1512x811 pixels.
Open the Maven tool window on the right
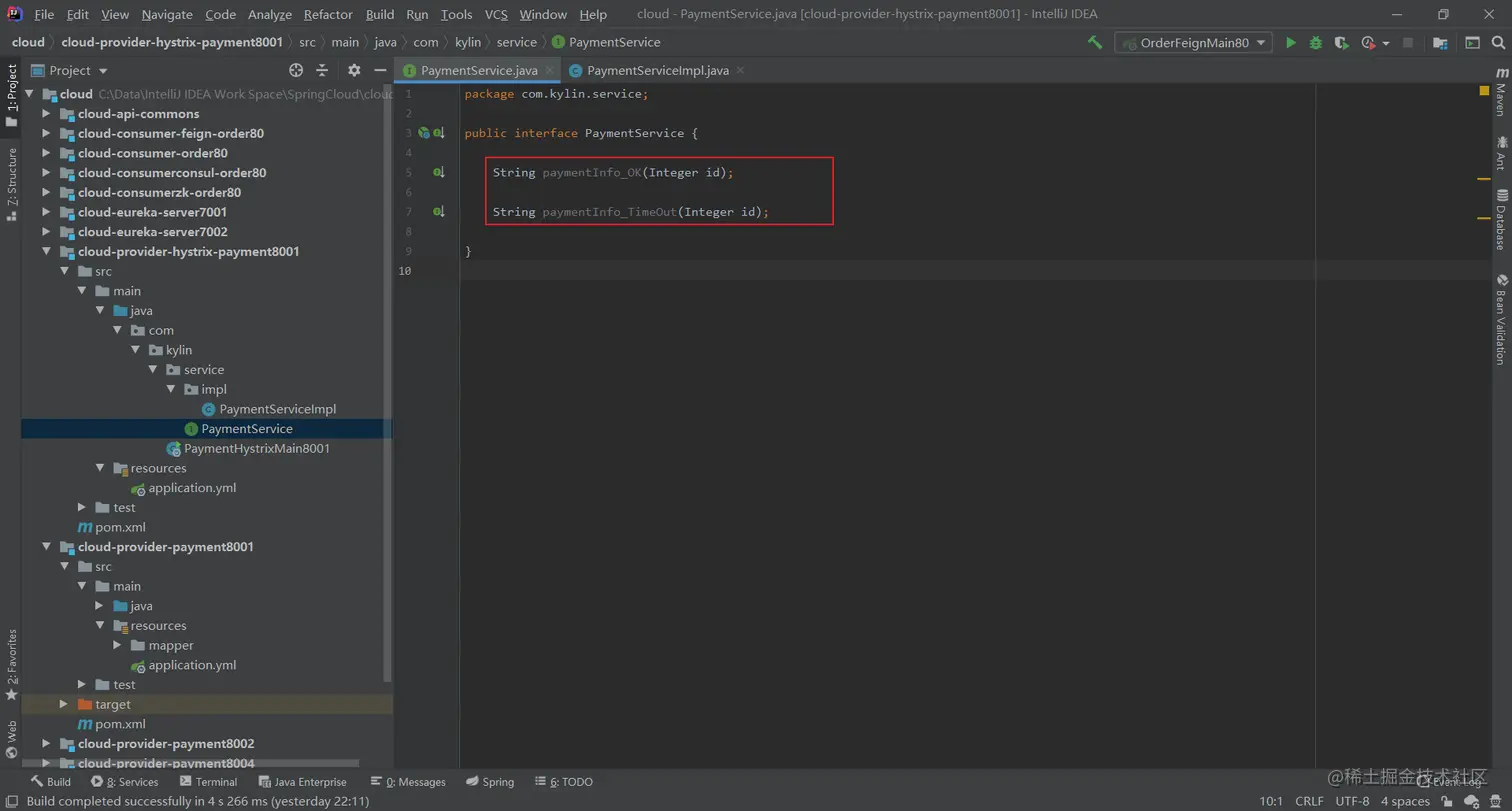pos(1501,92)
